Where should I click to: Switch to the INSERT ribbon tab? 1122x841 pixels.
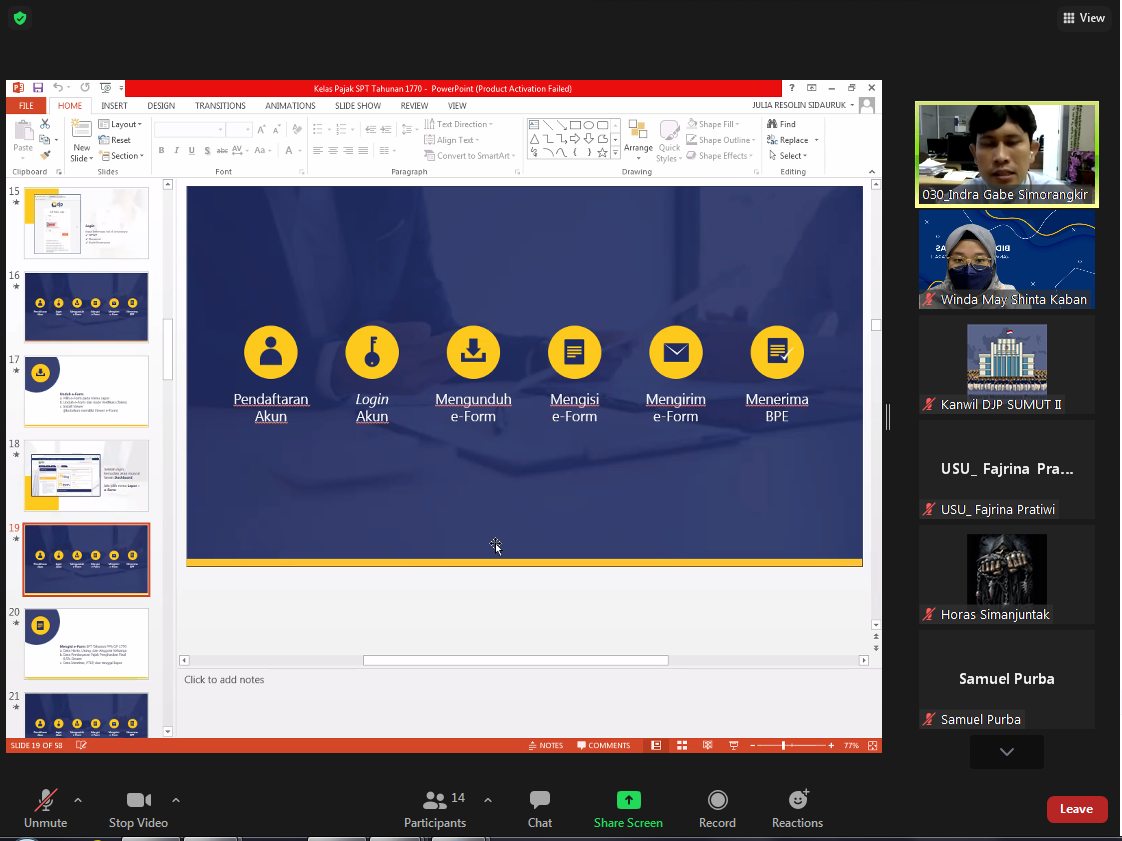[114, 106]
